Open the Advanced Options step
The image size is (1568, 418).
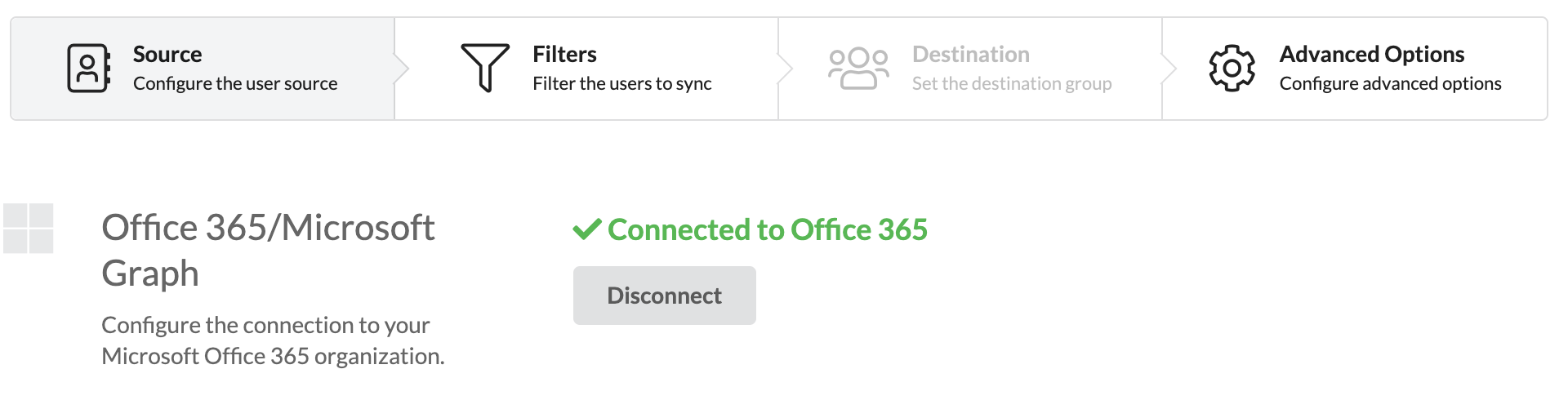point(1354,69)
